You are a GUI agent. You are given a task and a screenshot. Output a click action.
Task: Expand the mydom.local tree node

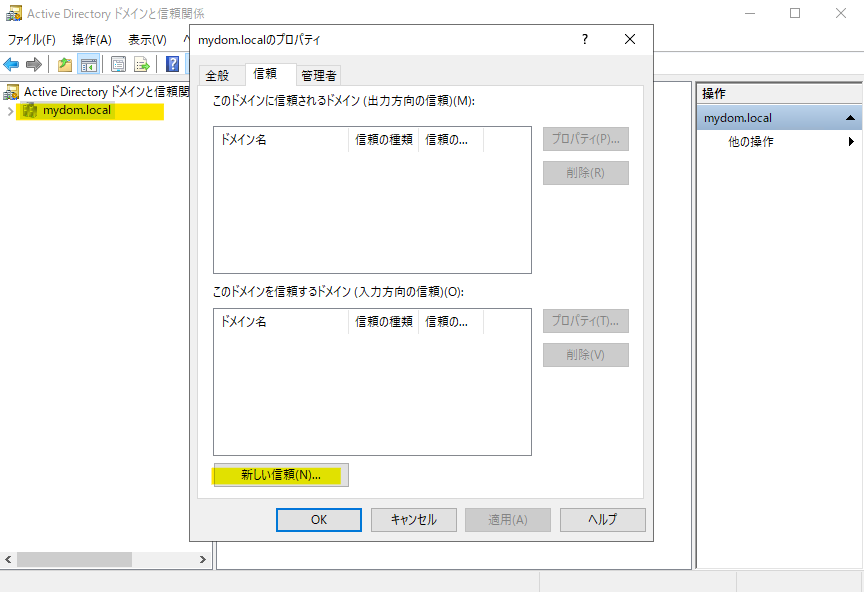[x=10, y=110]
